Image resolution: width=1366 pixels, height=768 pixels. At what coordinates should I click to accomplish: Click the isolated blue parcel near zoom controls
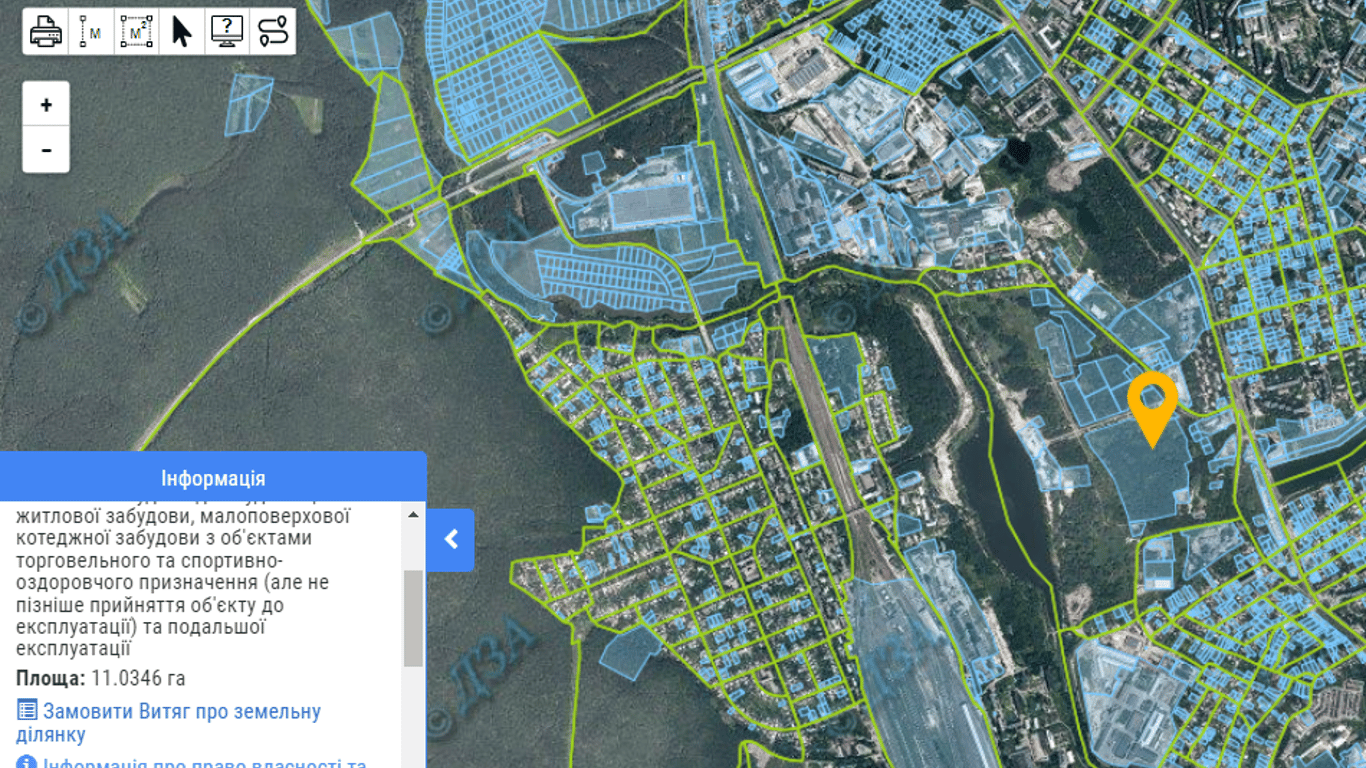coord(248,105)
